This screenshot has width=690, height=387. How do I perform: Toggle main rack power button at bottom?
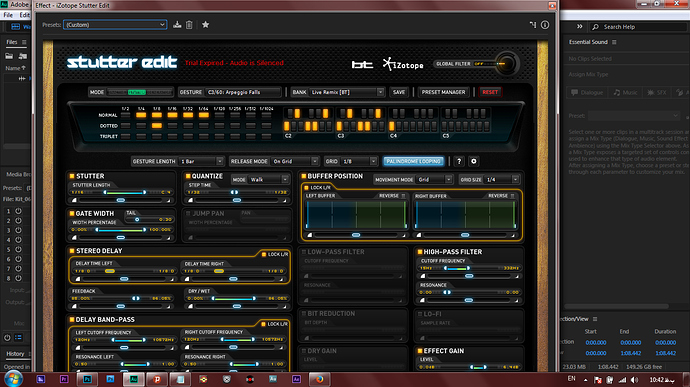(7, 338)
